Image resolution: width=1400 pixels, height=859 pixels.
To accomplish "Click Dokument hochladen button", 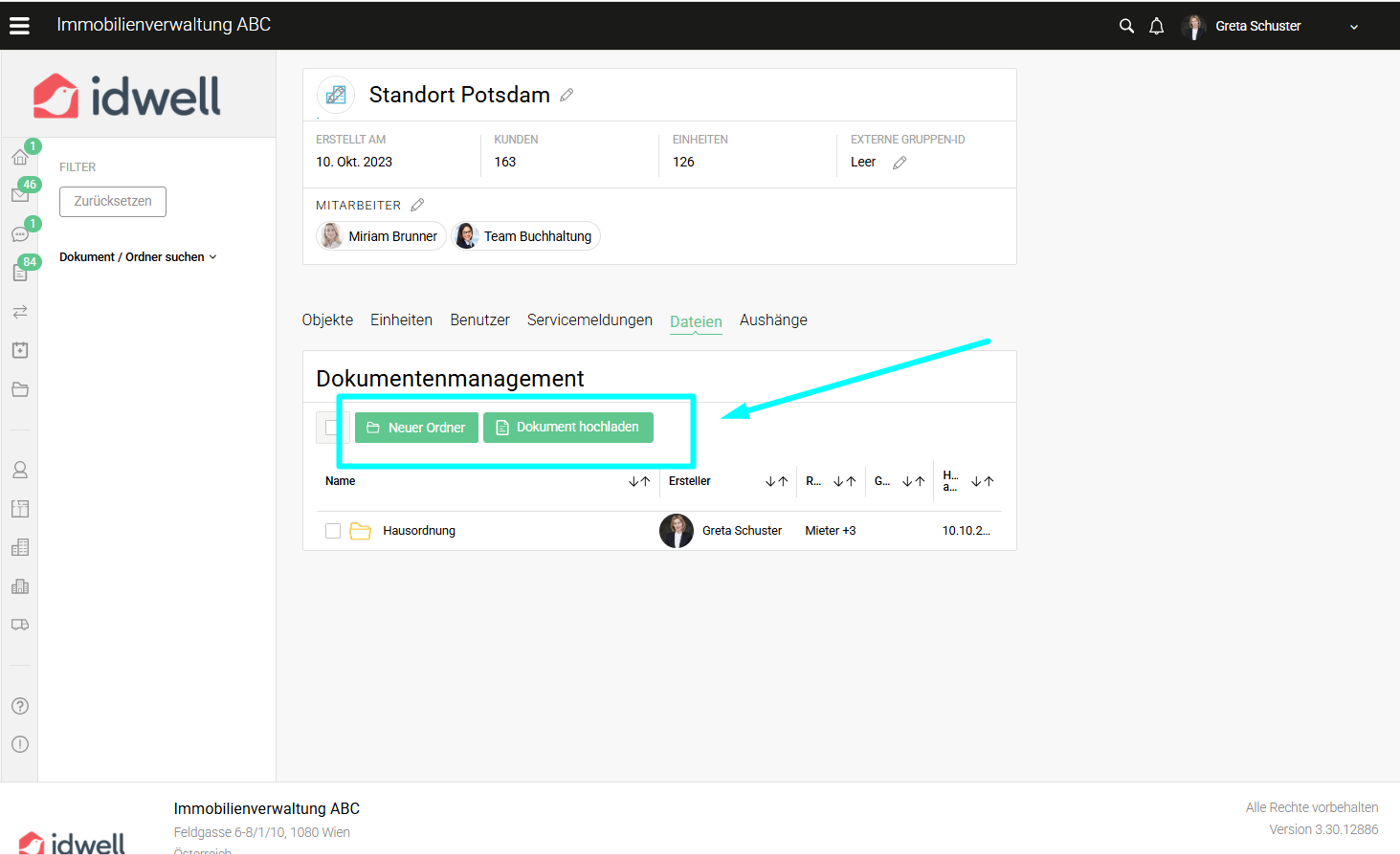I will point(567,428).
